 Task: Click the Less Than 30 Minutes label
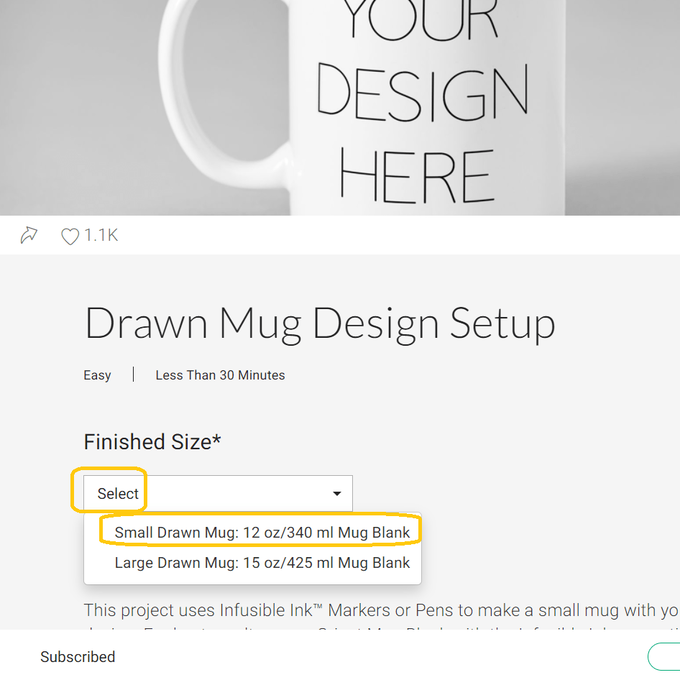click(220, 375)
